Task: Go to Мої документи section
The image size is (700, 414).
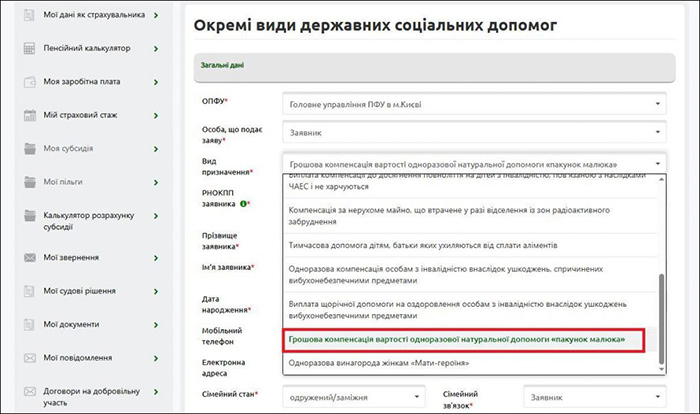Action: coord(71,325)
